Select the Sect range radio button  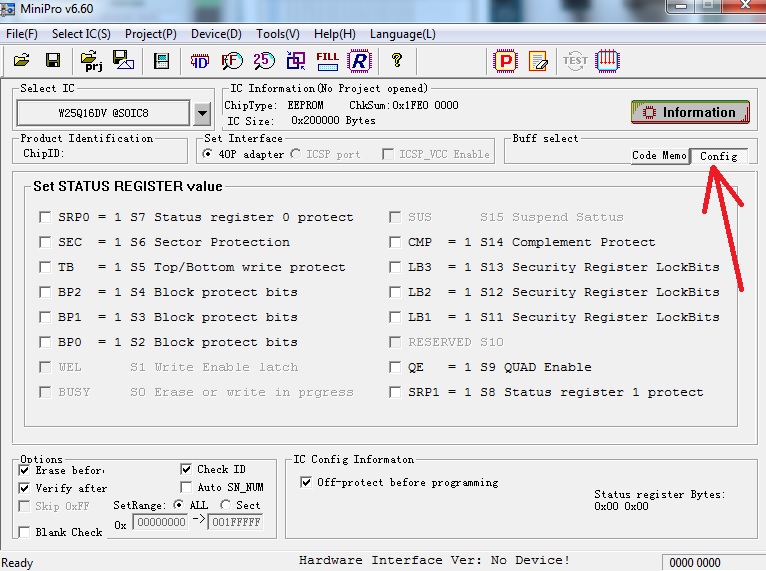point(225,505)
